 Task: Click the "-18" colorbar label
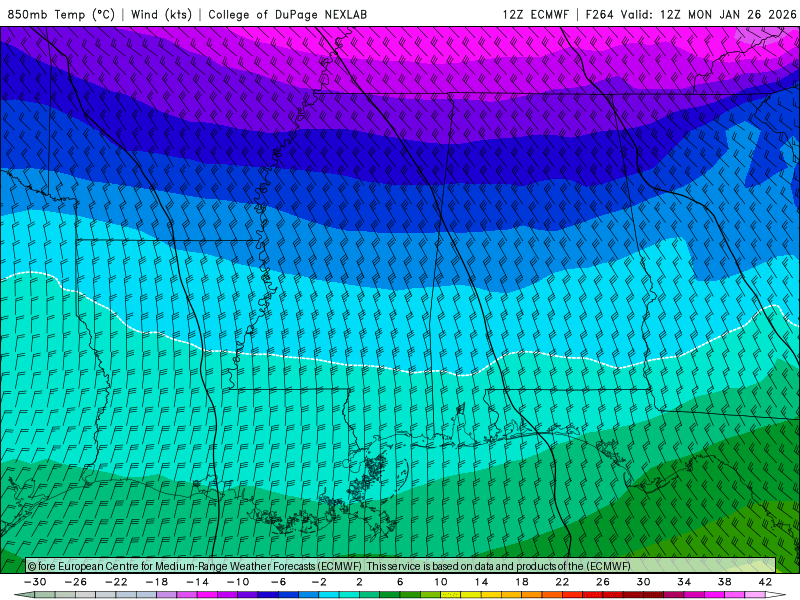[x=157, y=582]
